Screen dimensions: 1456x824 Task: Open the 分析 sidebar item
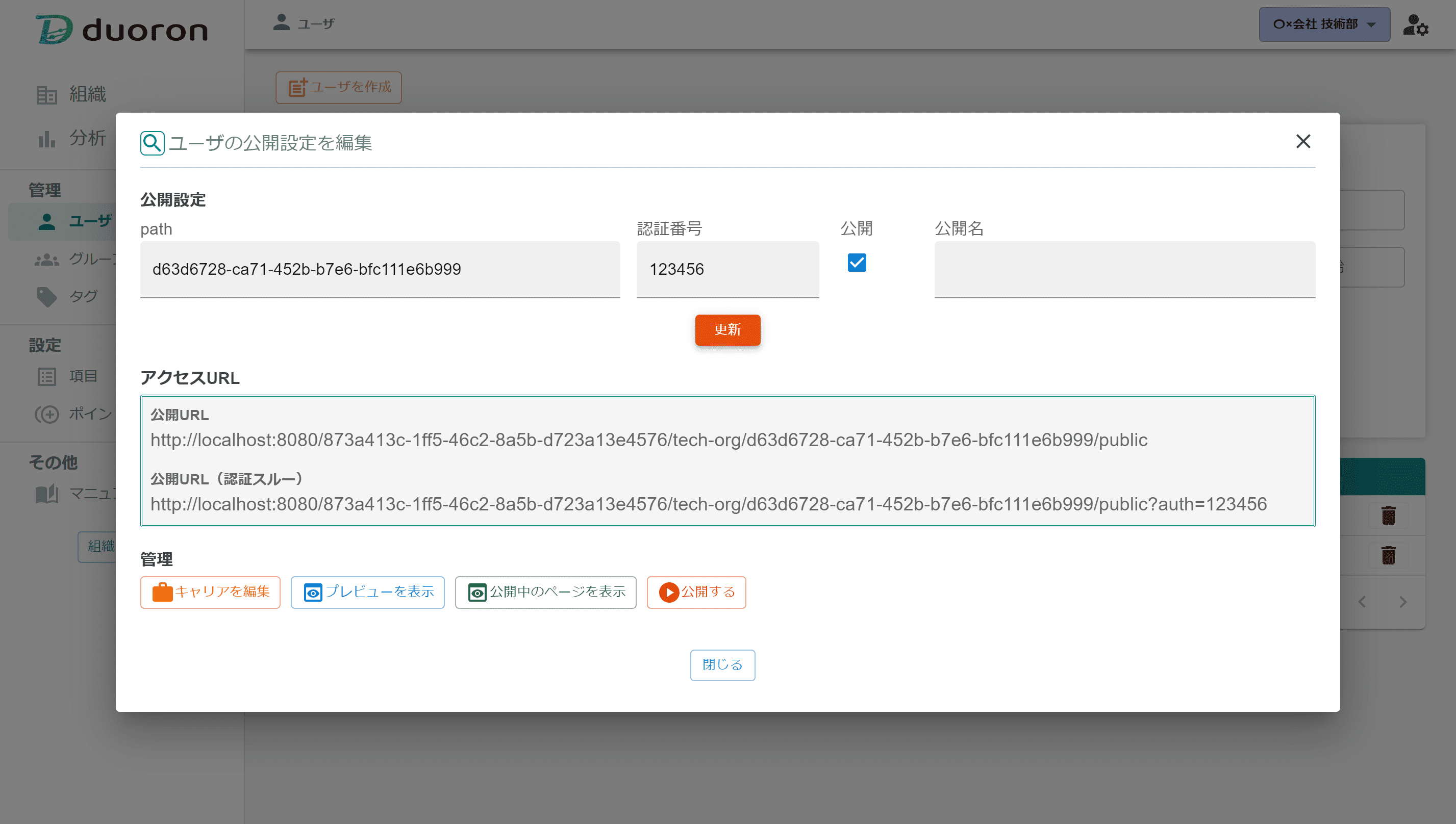71,138
